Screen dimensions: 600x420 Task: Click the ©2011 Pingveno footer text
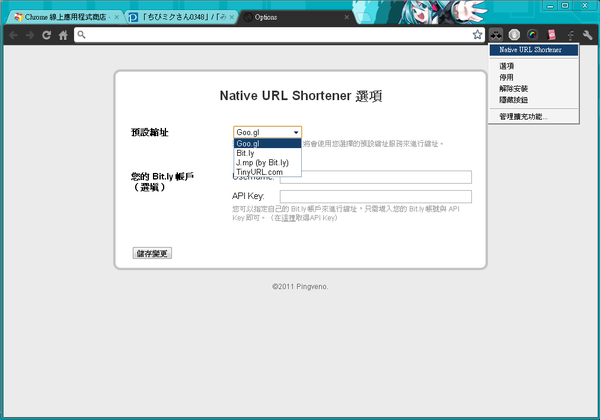(x=300, y=287)
